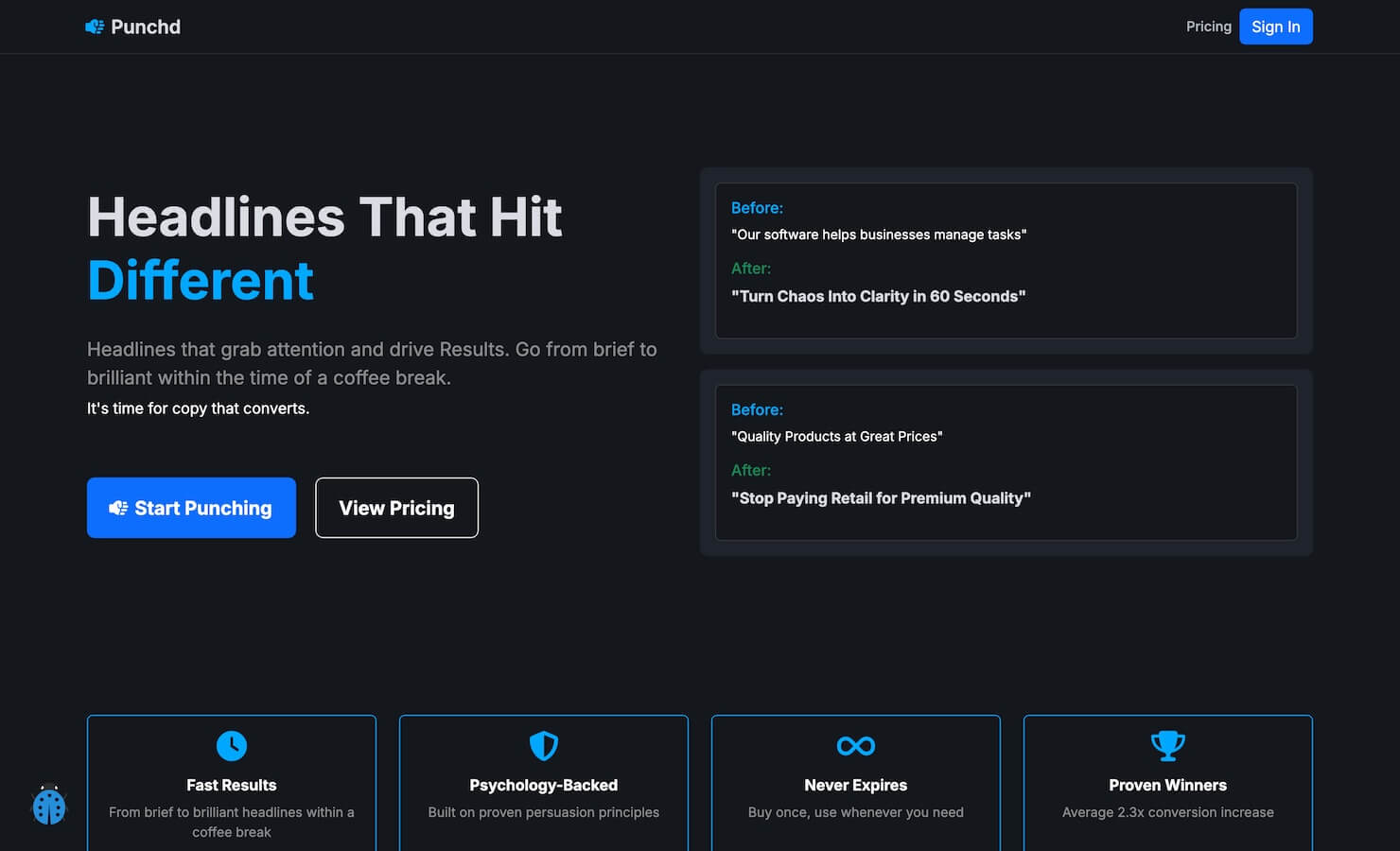Screen dimensions: 1400x851
Task: Click the Psychology-Backed feature heading
Action: click(544, 785)
